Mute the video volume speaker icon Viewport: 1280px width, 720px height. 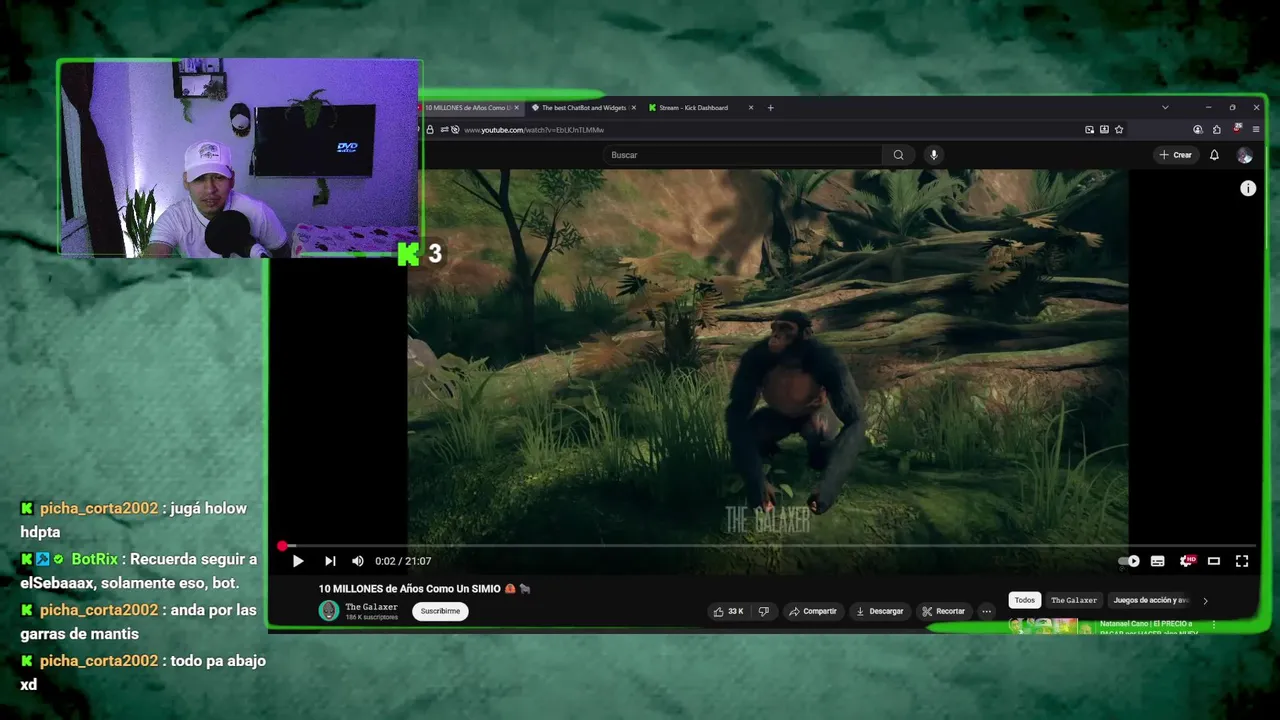[x=358, y=561]
